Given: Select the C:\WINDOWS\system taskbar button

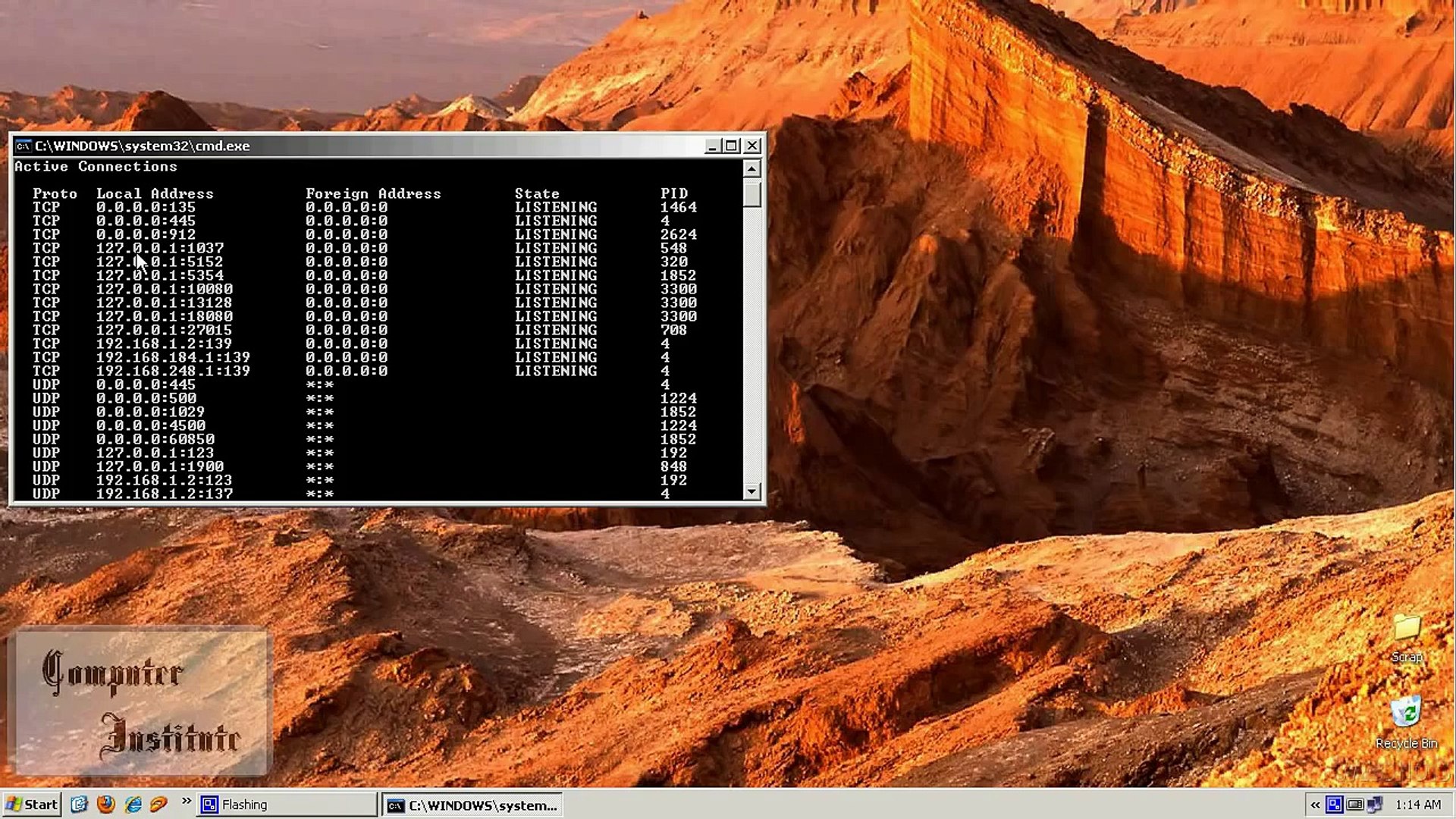Looking at the screenshot, I should coord(472,805).
